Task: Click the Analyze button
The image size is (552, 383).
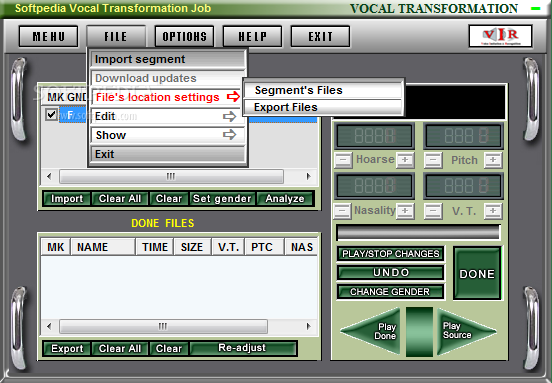Action: tap(285, 199)
